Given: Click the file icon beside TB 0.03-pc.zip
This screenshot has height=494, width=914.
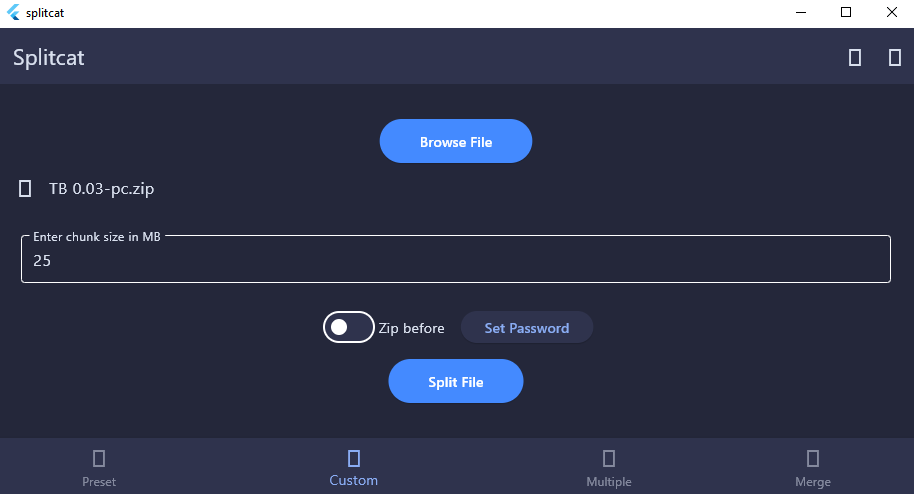Looking at the screenshot, I should coord(25,189).
